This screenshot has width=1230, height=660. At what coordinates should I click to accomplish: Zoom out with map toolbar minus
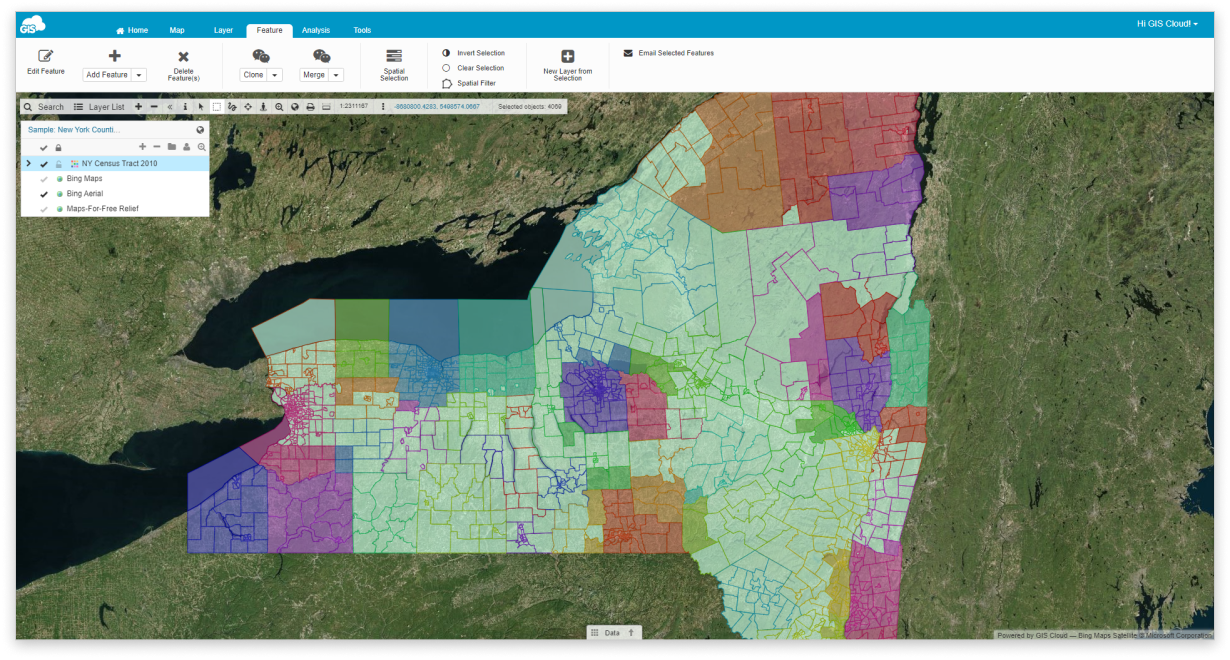click(x=154, y=107)
